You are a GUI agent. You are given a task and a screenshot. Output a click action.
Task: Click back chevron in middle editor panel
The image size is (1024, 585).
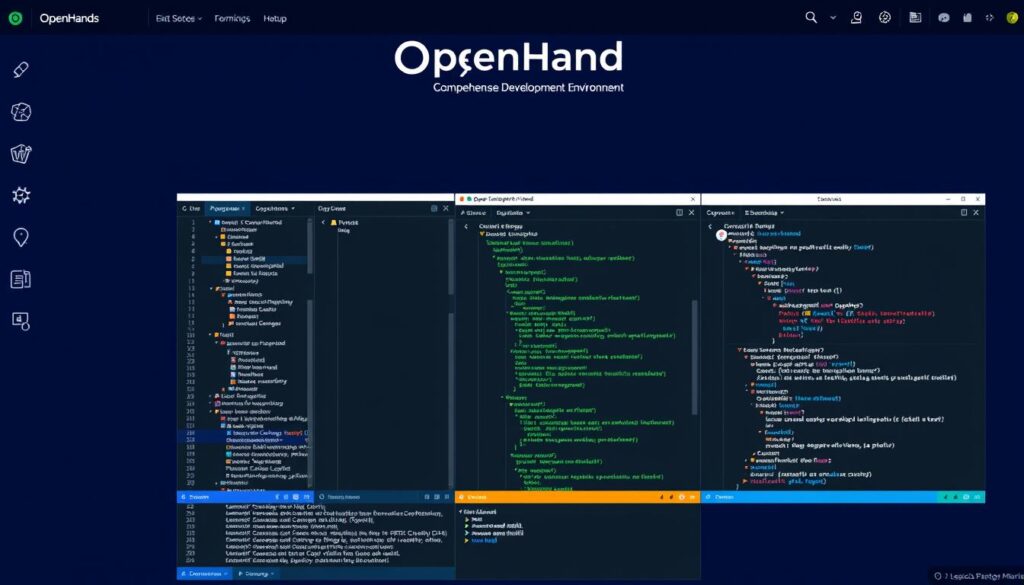[x=466, y=227]
